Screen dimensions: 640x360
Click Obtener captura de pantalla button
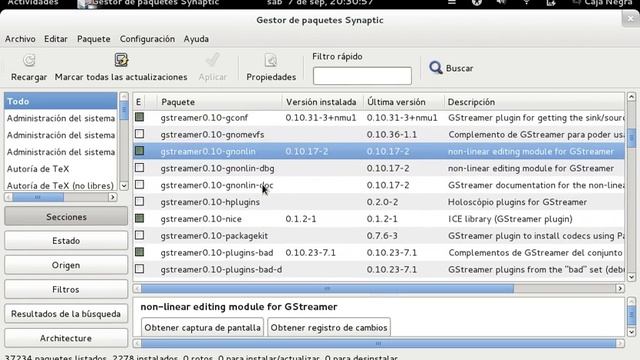tap(202, 327)
